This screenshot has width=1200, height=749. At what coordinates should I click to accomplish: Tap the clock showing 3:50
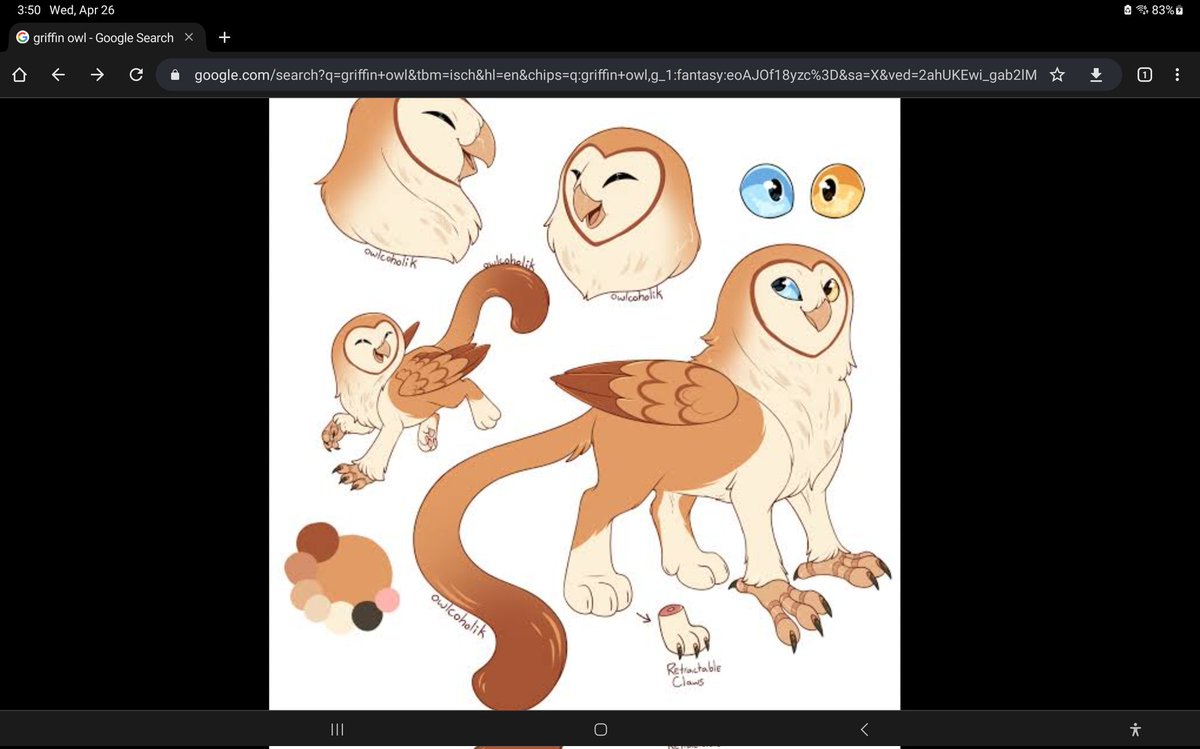click(x=28, y=10)
